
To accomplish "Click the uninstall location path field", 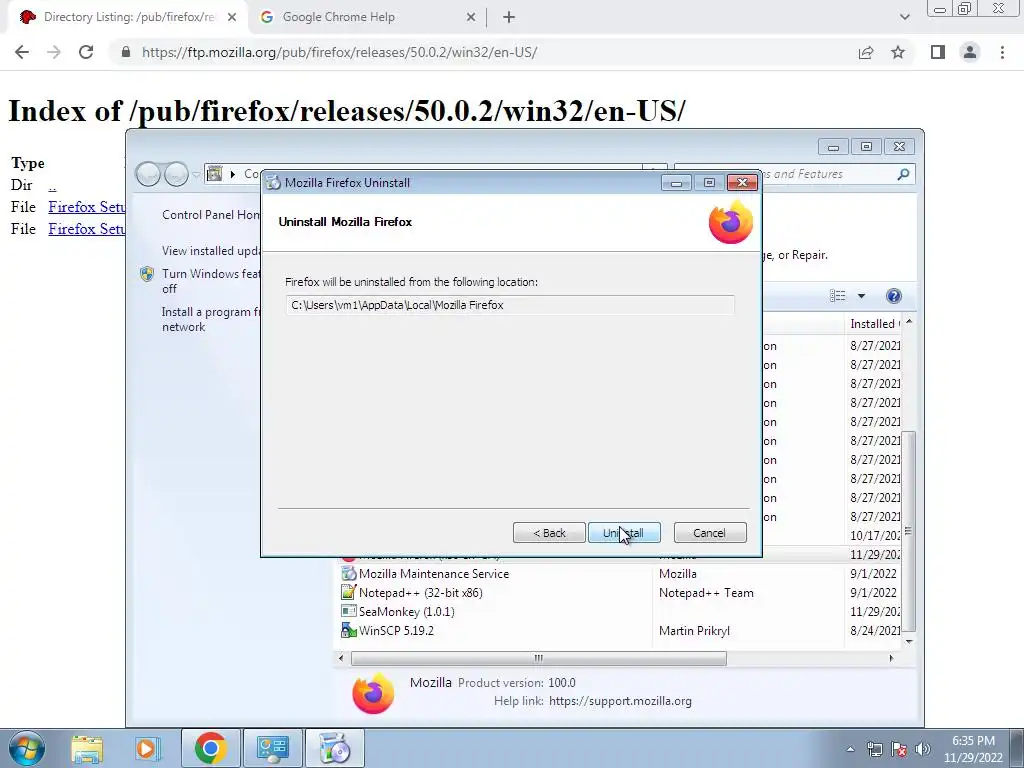I will click(x=509, y=305).
